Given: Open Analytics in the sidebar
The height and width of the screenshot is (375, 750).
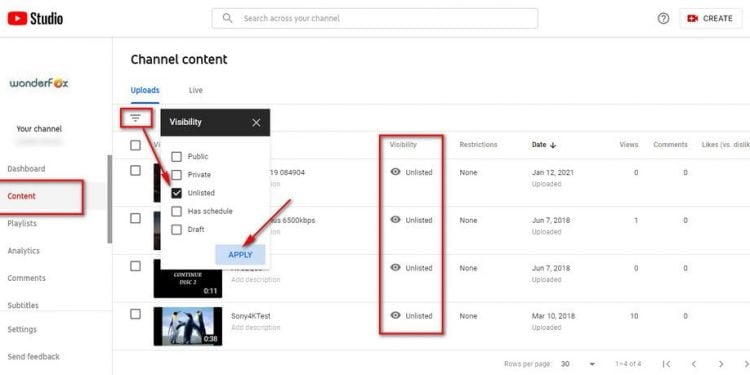Looking at the screenshot, I should point(23,251).
